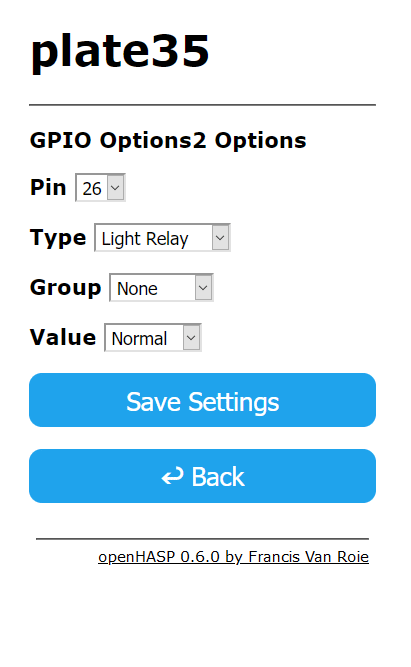Viewport: 411px width, 667px height.
Task: Click the Type field label
Action: pos(58,237)
